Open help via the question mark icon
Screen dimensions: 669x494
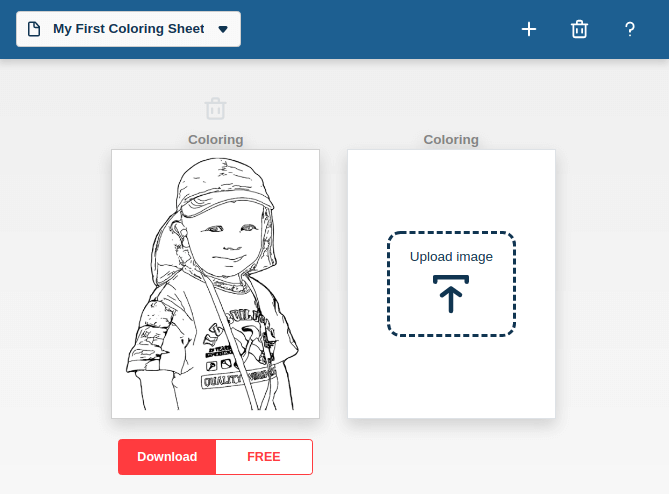click(x=629, y=29)
